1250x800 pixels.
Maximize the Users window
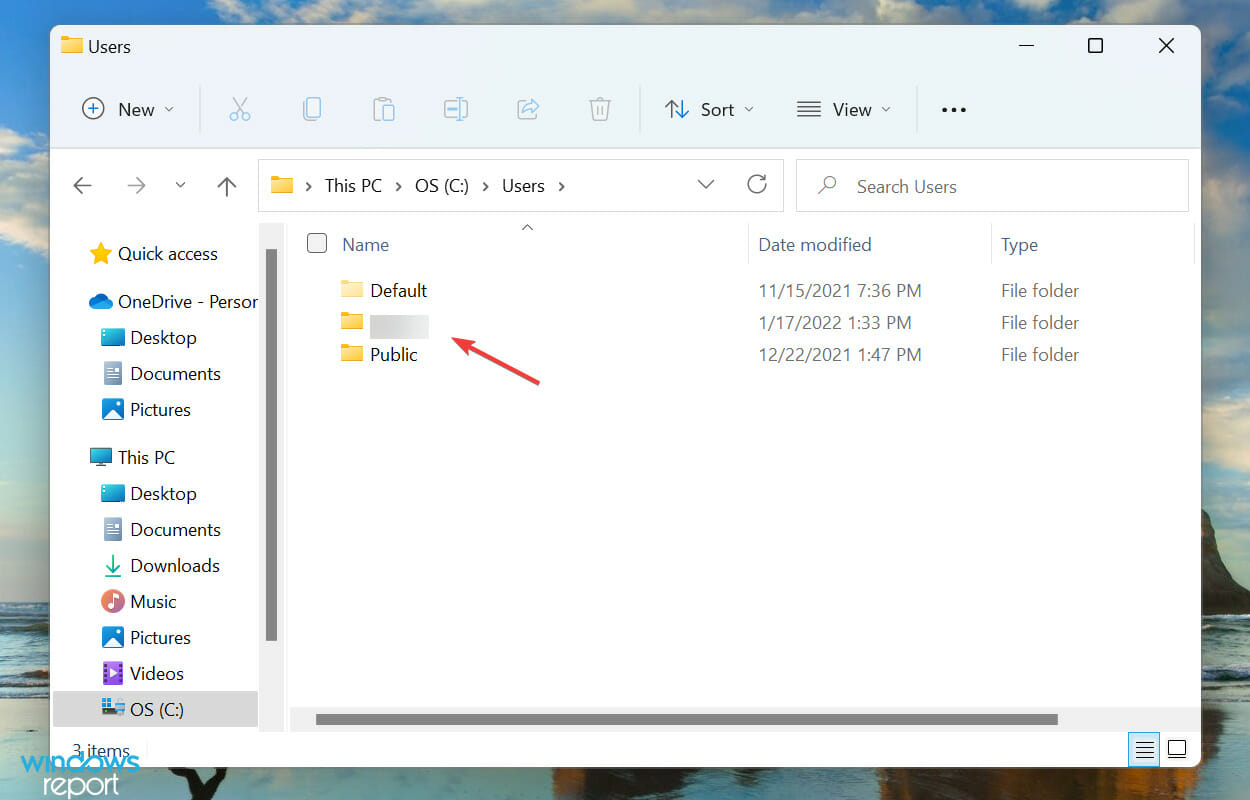pos(1095,46)
